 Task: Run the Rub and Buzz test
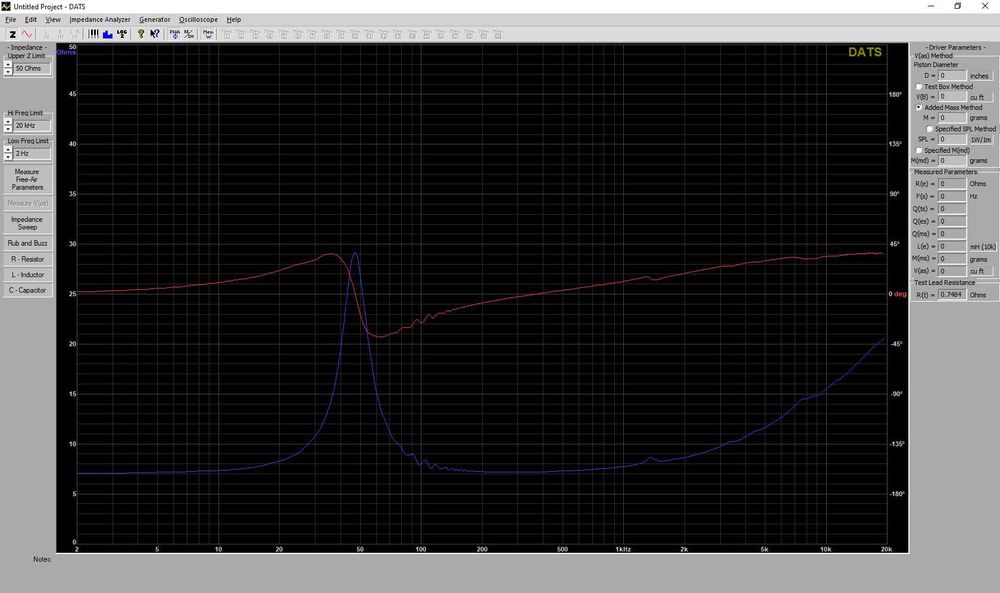pyautogui.click(x=27, y=244)
